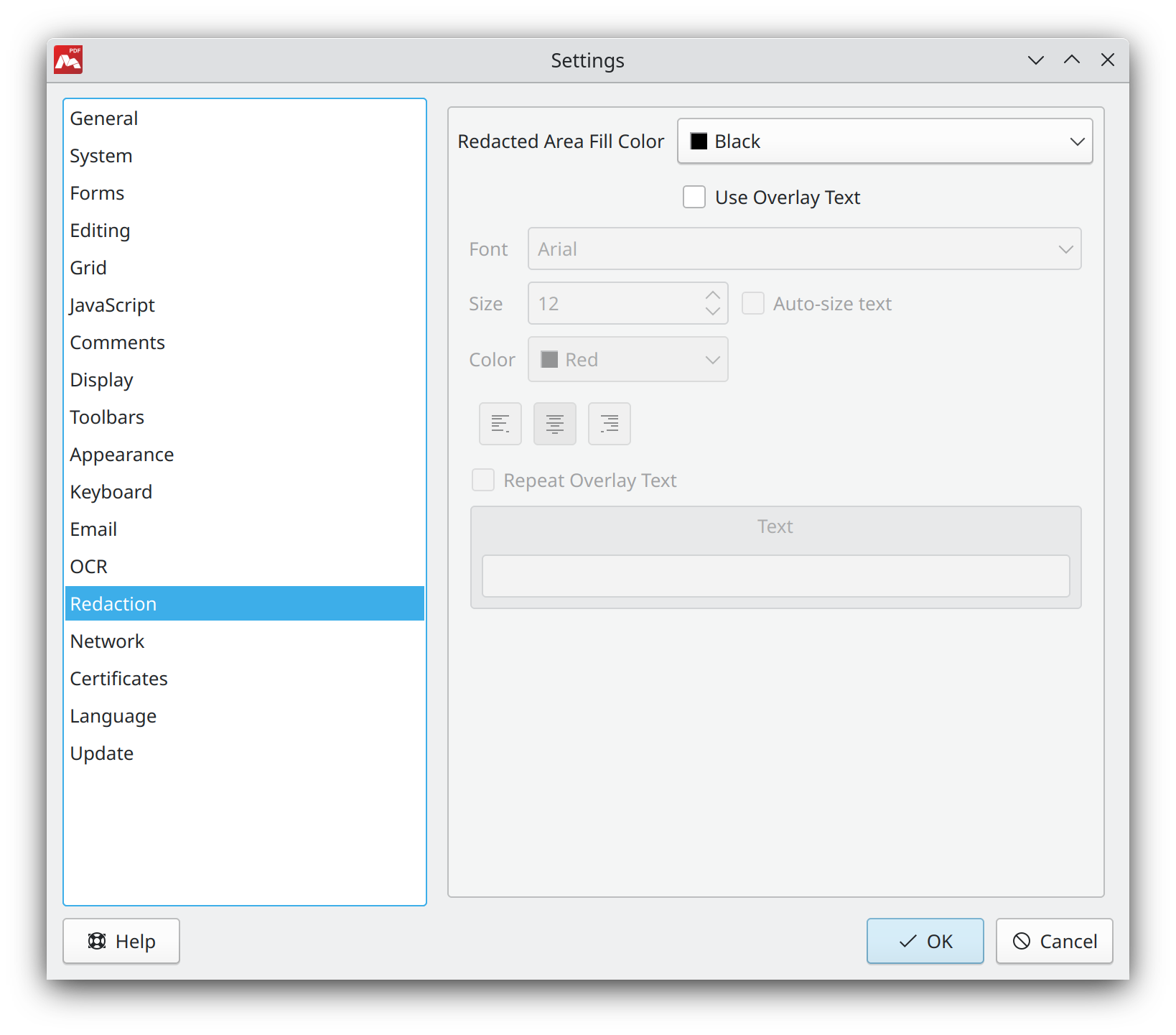Select the Appearance category
1176x1035 pixels.
[x=245, y=455]
